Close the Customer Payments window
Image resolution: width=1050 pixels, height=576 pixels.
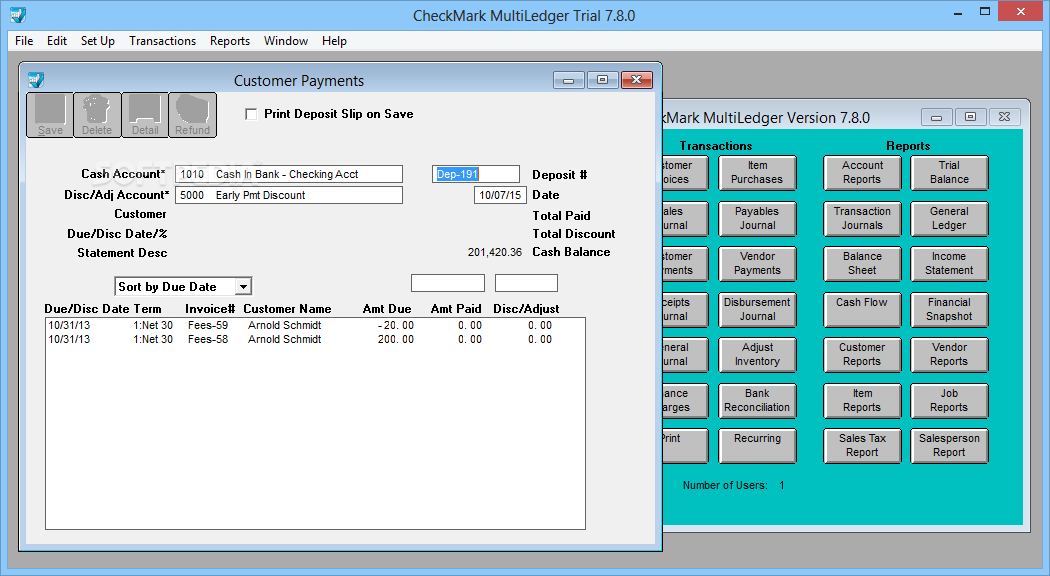coord(636,80)
